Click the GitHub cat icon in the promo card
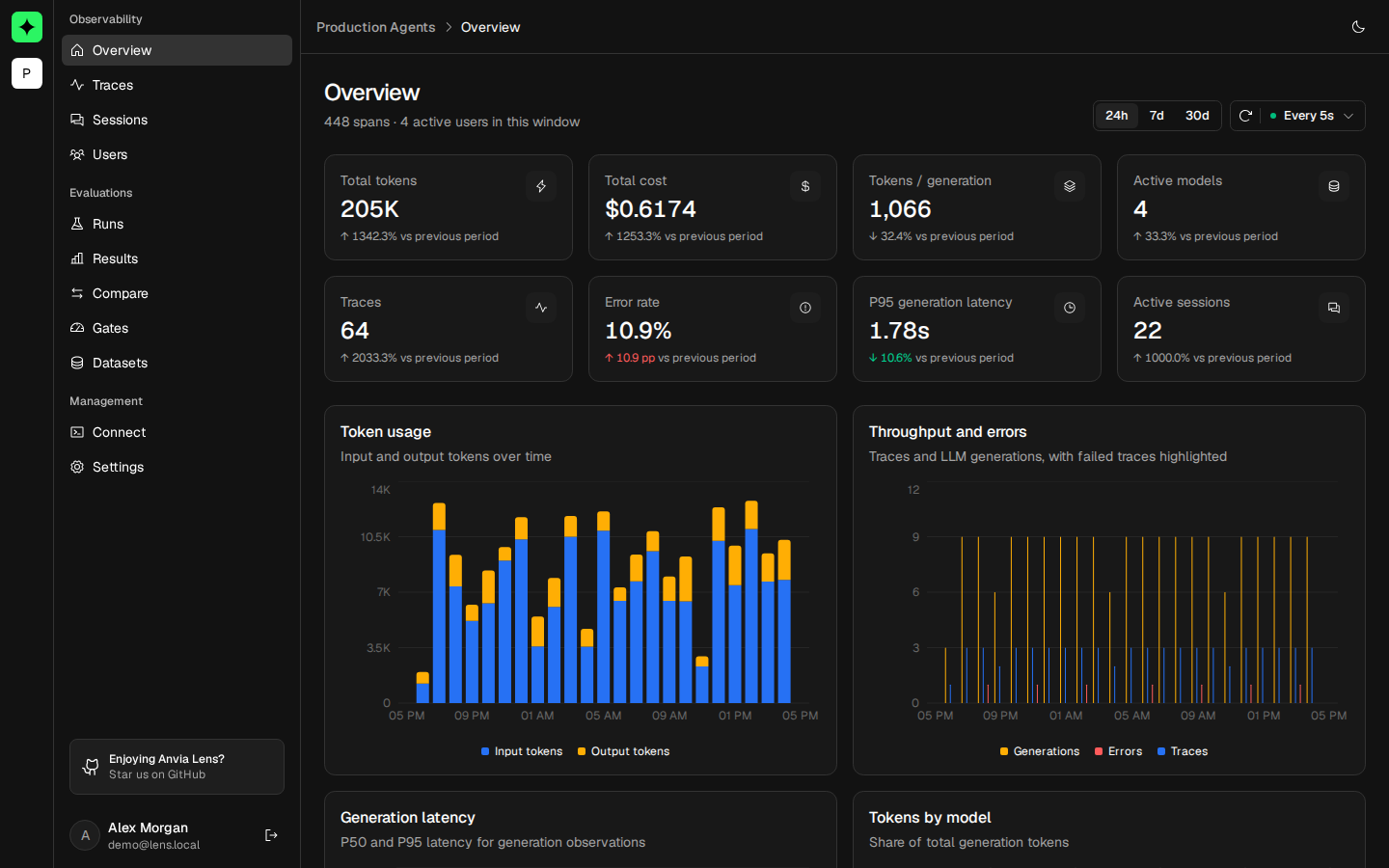 (91, 767)
